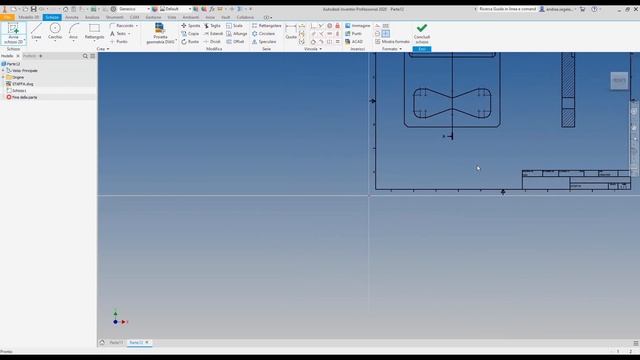This screenshot has height=360, width=640.
Task: Choose the Raccordo fillet tool
Action: click(122, 26)
